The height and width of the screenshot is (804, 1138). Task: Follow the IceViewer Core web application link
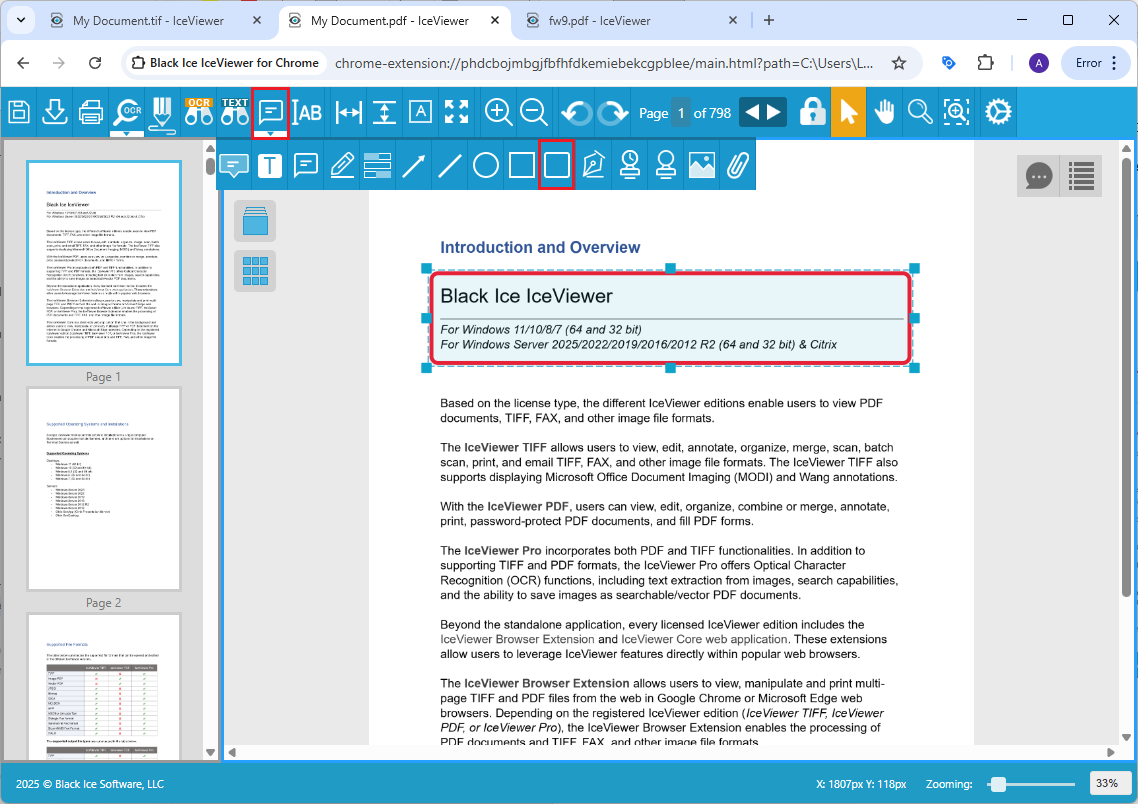pyautogui.click(x=704, y=639)
